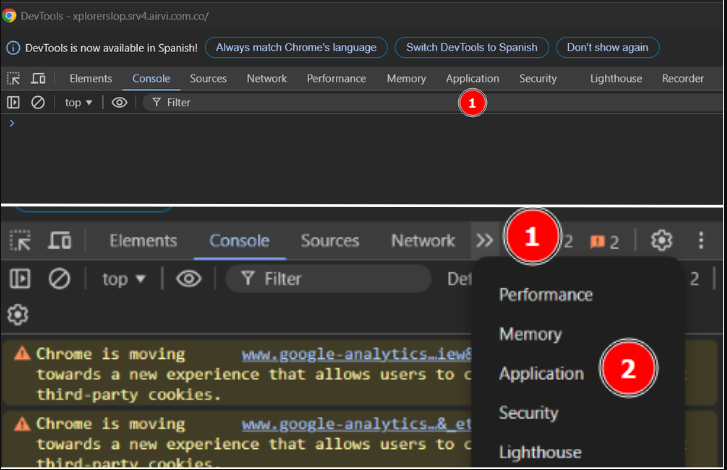
Task: Click the orange issues counter badge
Action: (605, 241)
